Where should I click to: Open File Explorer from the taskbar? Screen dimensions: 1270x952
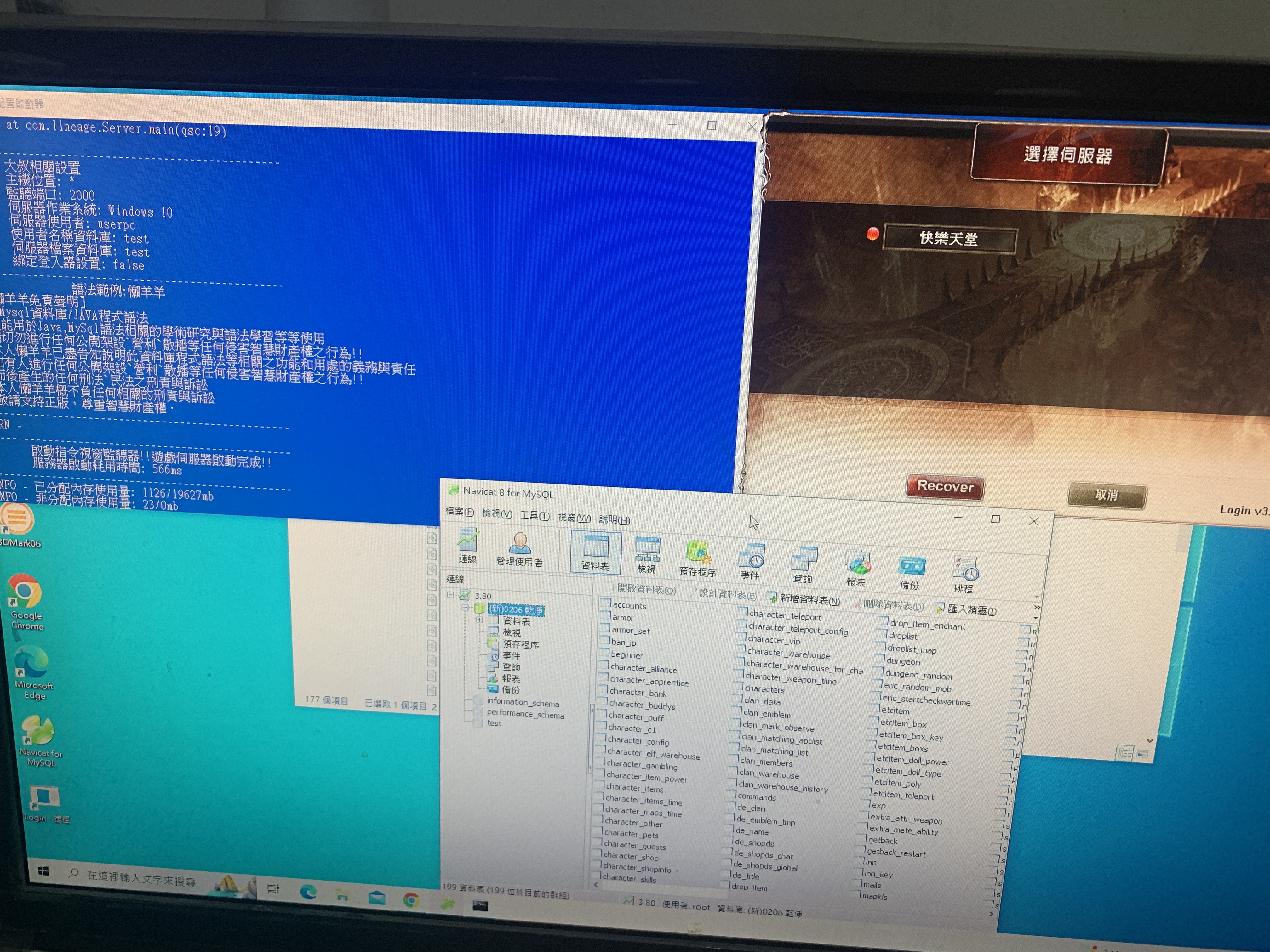pyautogui.click(x=342, y=895)
